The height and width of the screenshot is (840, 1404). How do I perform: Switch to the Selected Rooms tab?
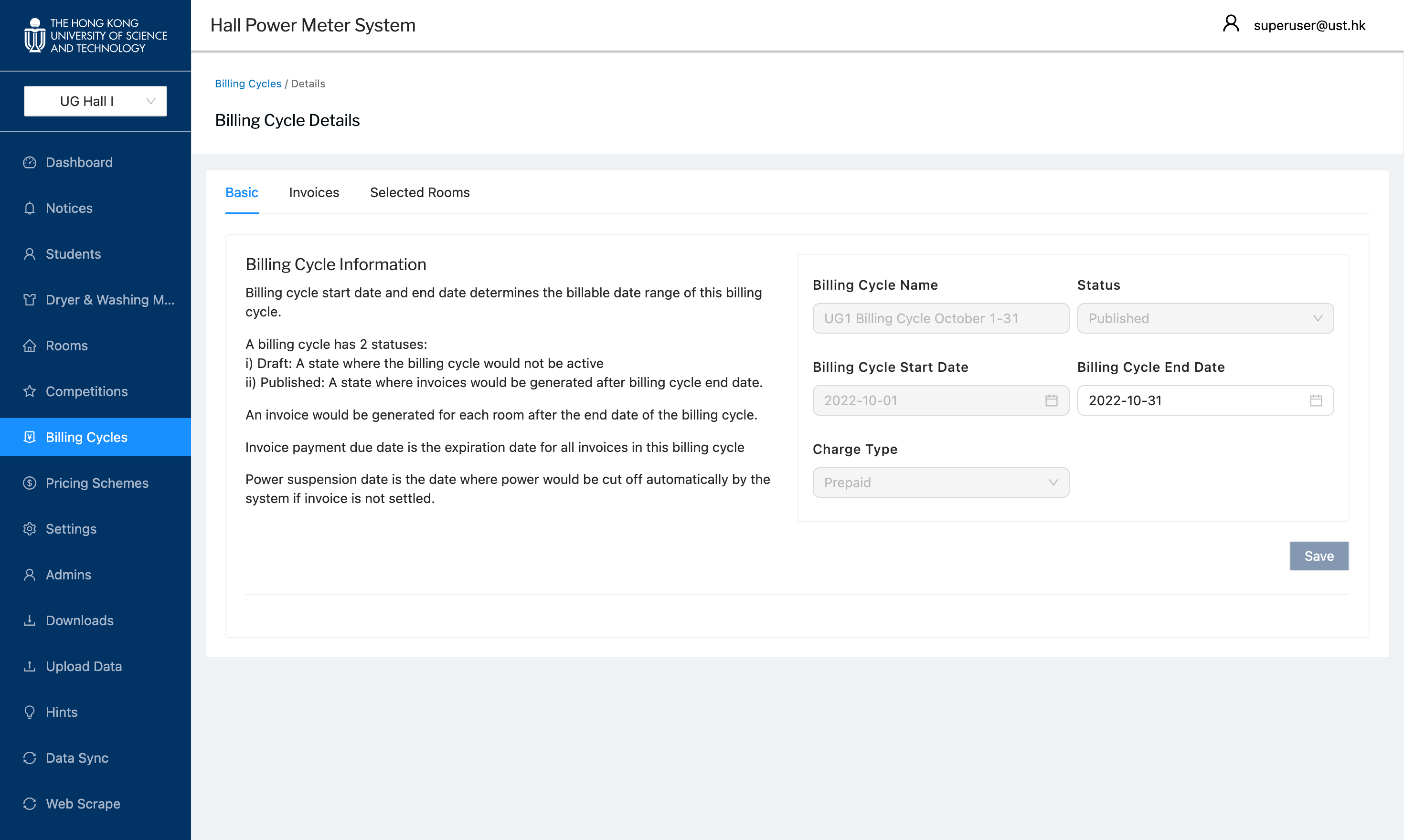420,192
